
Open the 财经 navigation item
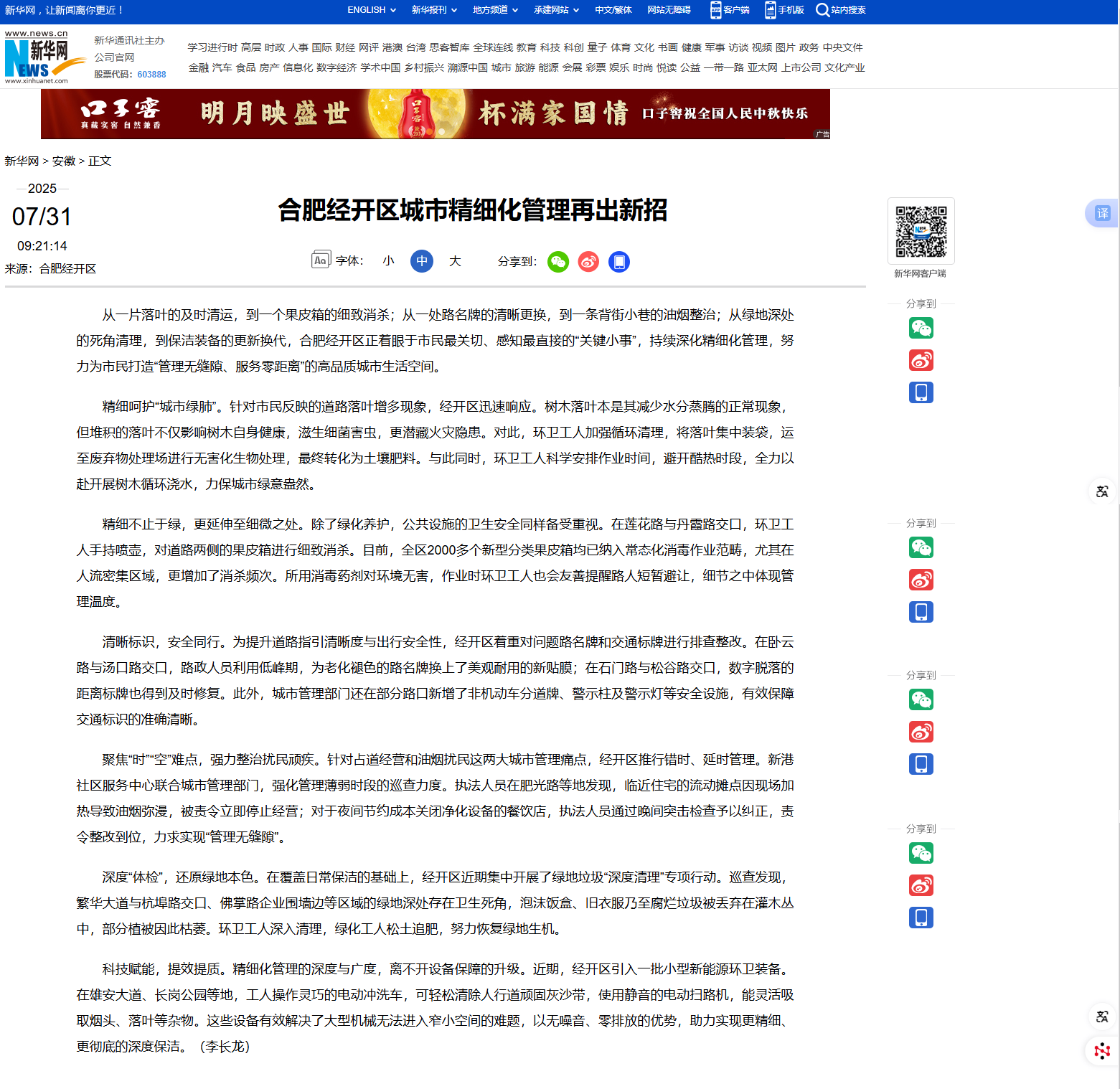(345, 47)
